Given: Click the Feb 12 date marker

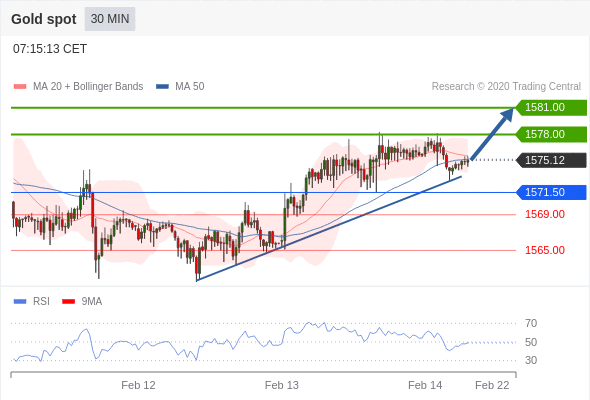Looking at the screenshot, I should click(138, 385).
